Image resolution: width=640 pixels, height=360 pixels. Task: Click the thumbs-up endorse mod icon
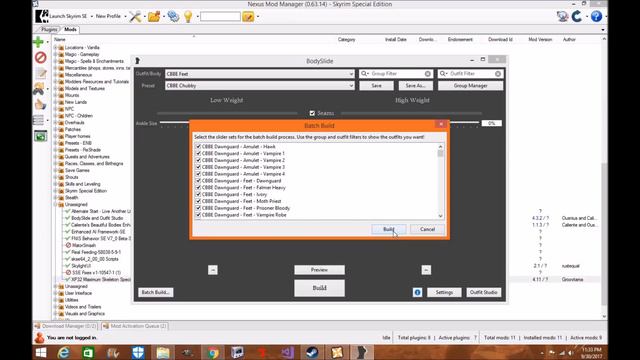click(40, 105)
